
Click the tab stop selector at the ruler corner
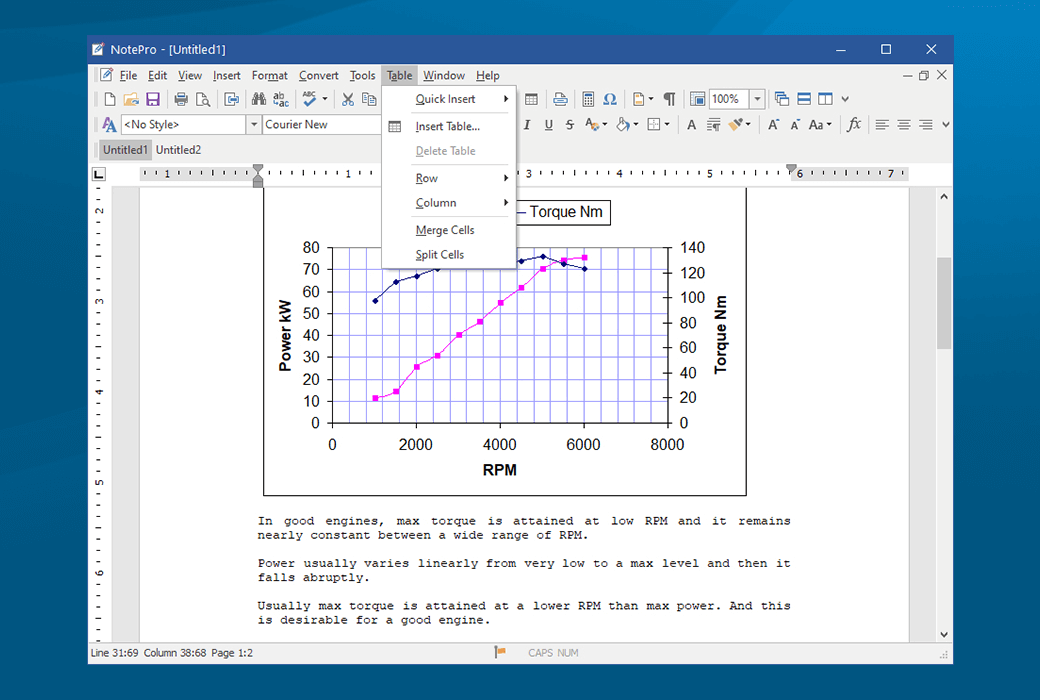(99, 174)
